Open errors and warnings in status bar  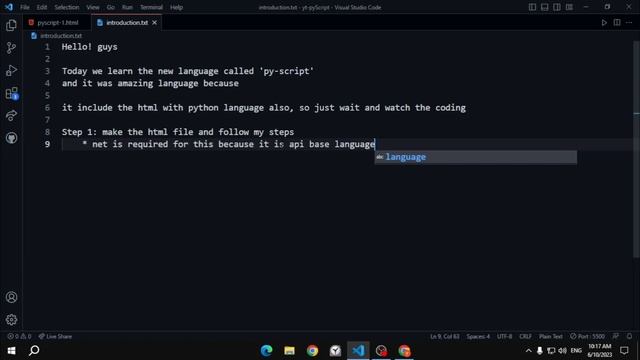click(19, 337)
